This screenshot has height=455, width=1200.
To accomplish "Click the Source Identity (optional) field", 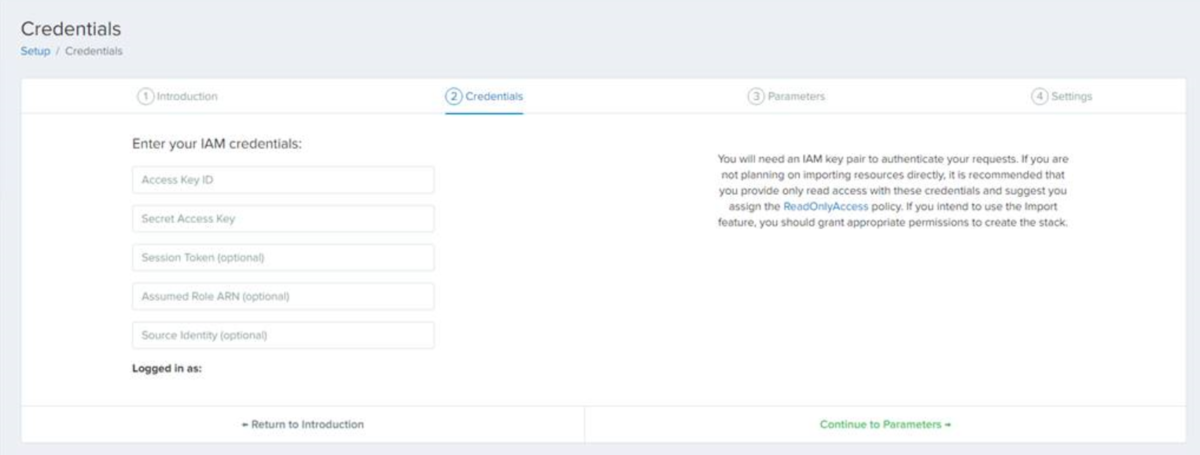I will click(283, 335).
